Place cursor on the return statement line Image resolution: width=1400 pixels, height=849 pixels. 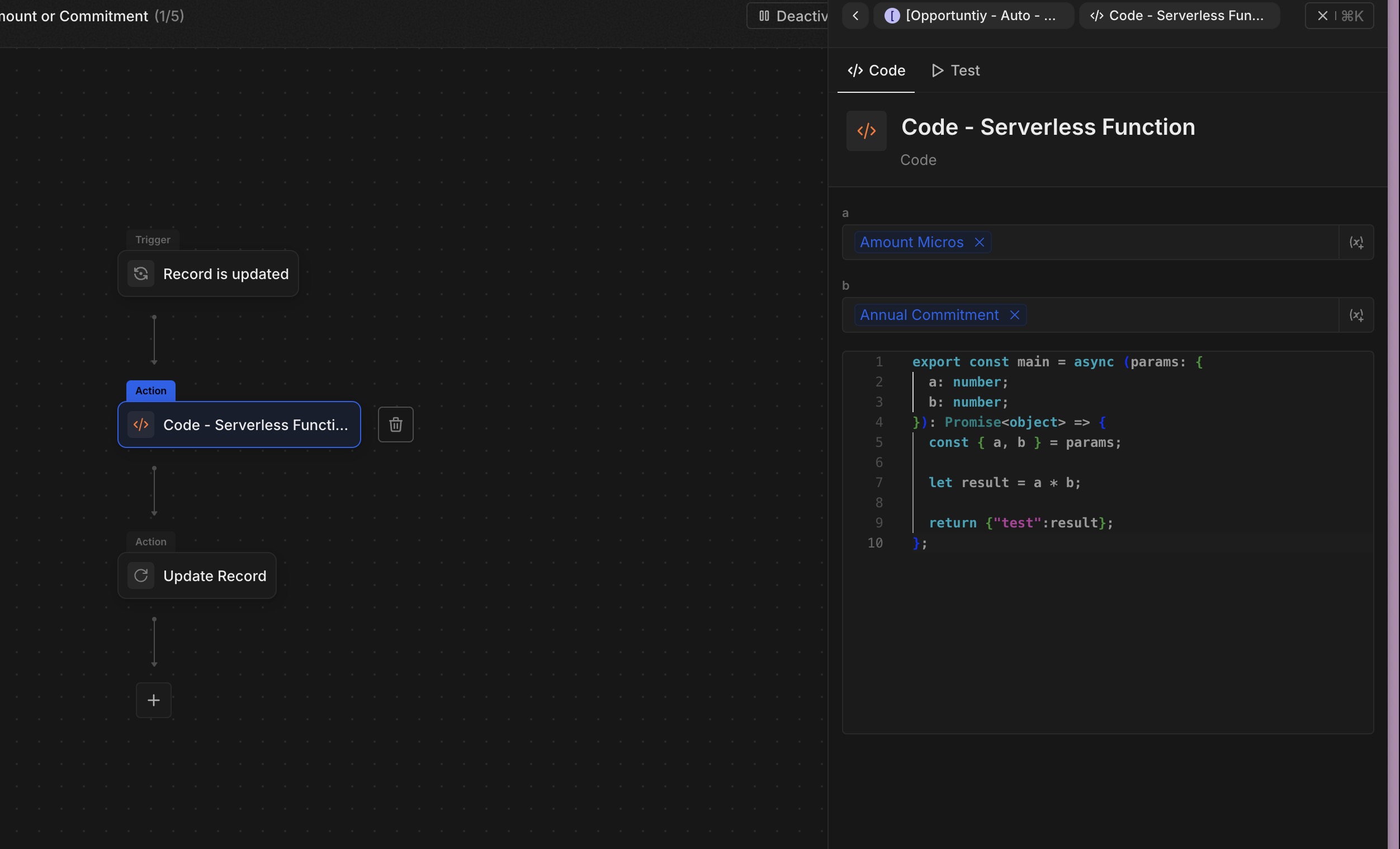pyautogui.click(x=1021, y=523)
